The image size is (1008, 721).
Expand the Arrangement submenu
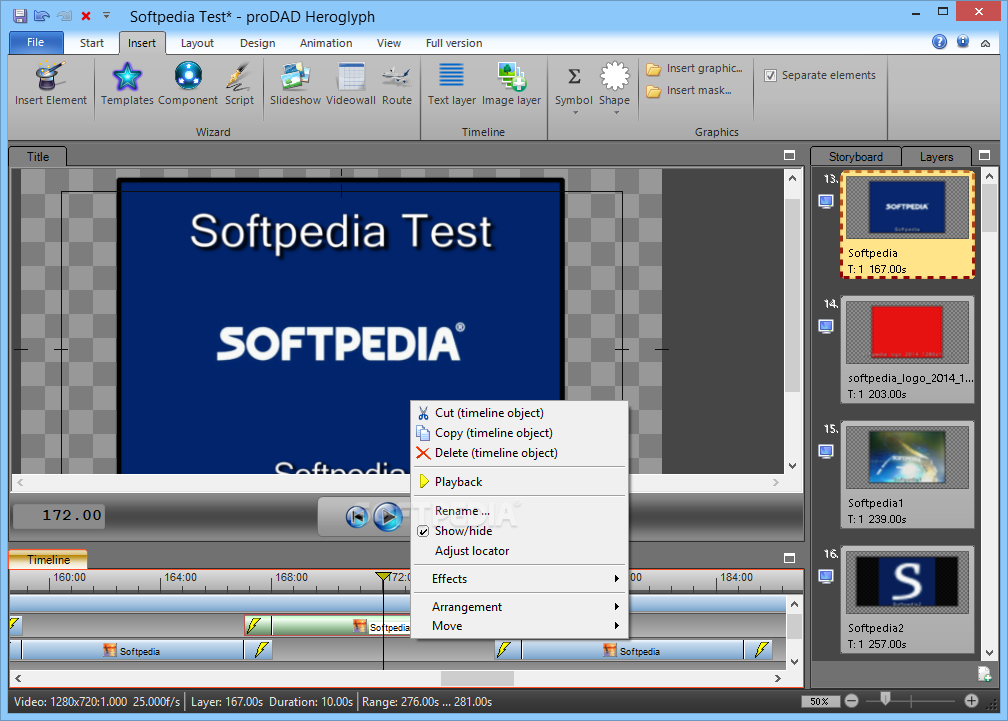click(519, 607)
